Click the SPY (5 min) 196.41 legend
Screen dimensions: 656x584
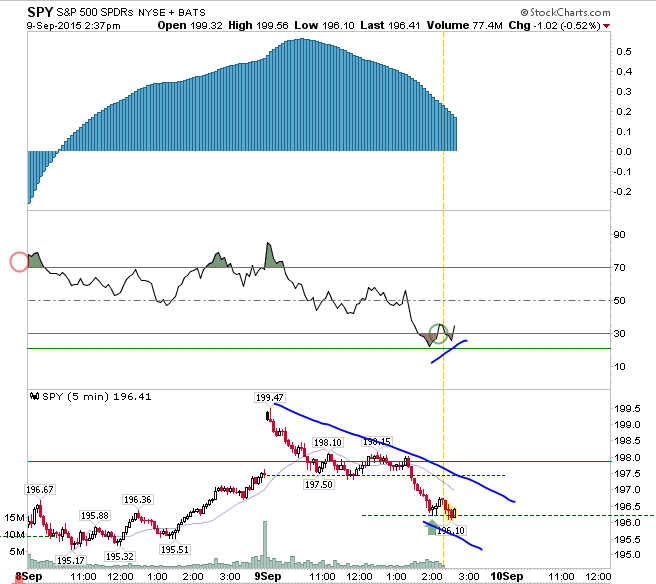click(97, 396)
